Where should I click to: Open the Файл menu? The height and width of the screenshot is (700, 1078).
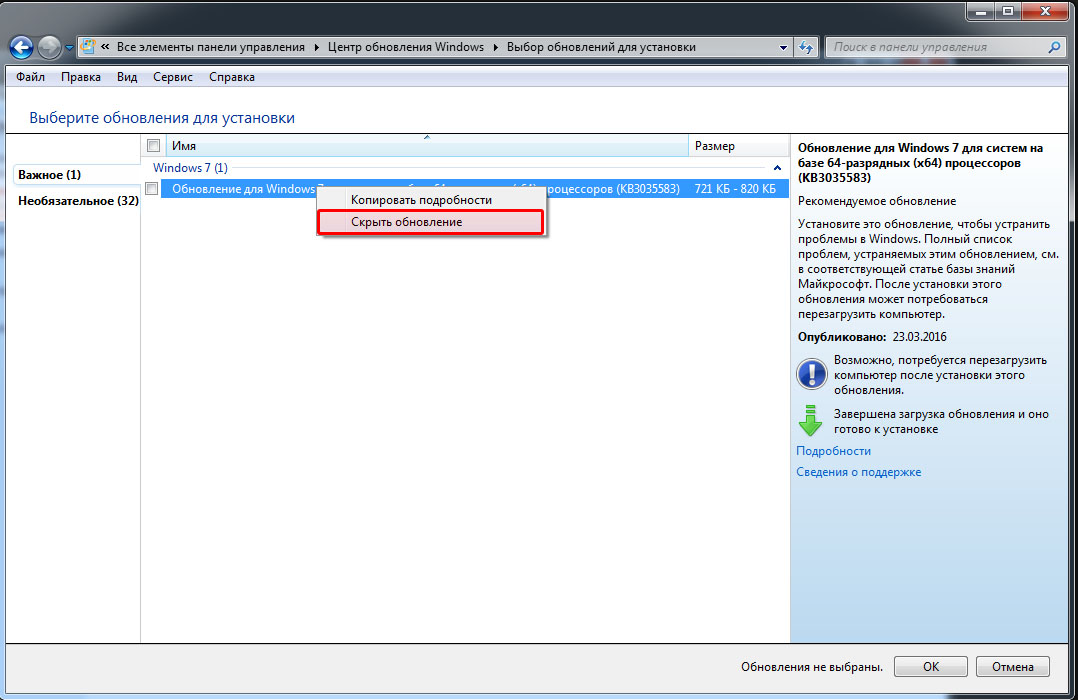[30, 77]
